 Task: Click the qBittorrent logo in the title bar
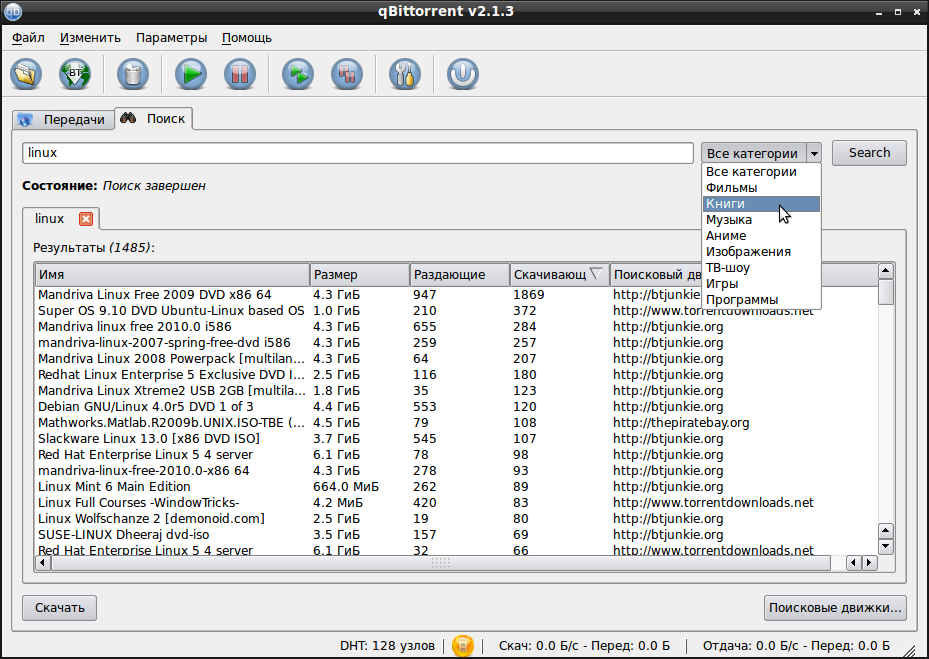point(13,11)
